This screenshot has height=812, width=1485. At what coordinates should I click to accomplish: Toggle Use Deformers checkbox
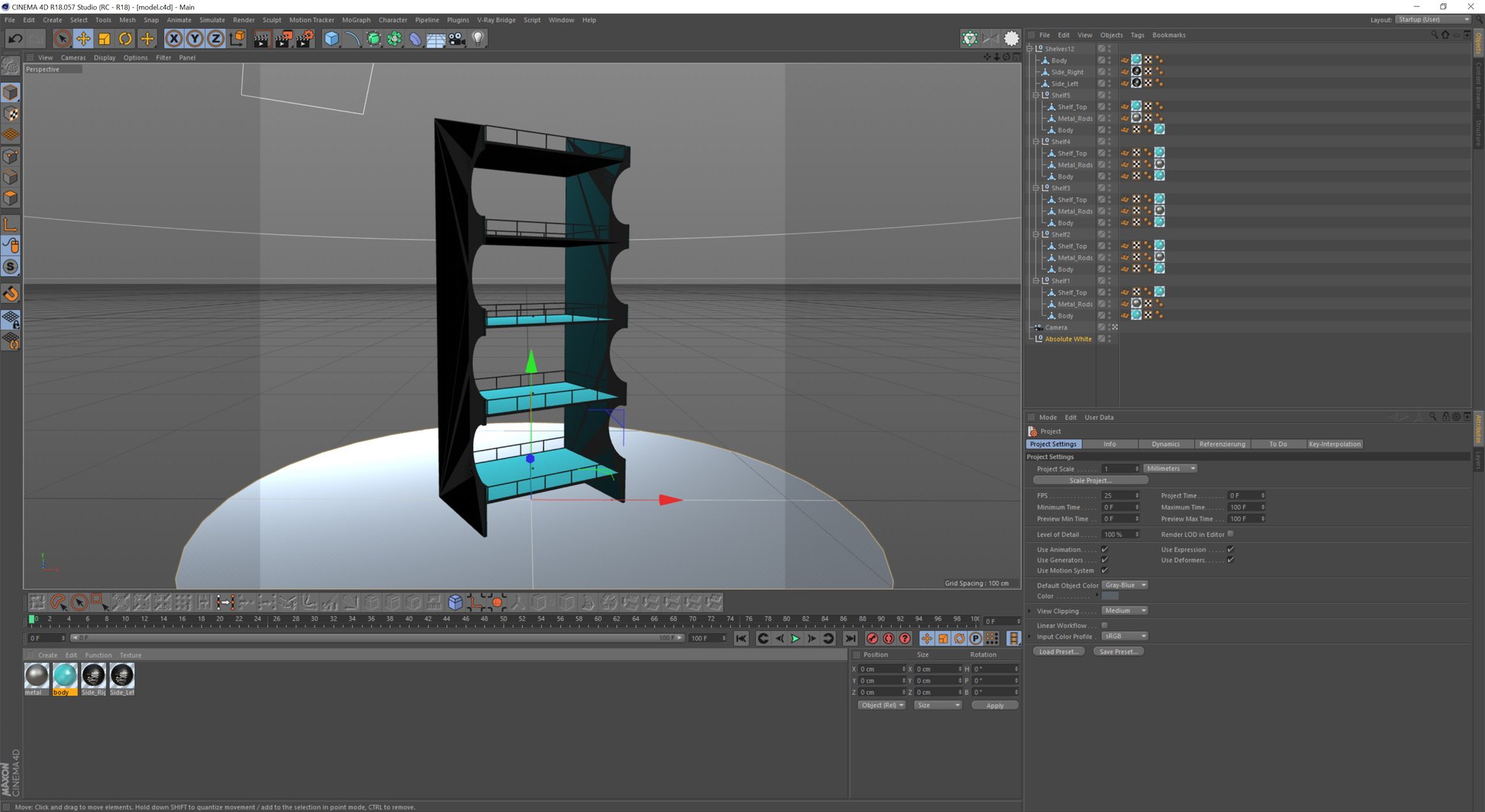1231,560
